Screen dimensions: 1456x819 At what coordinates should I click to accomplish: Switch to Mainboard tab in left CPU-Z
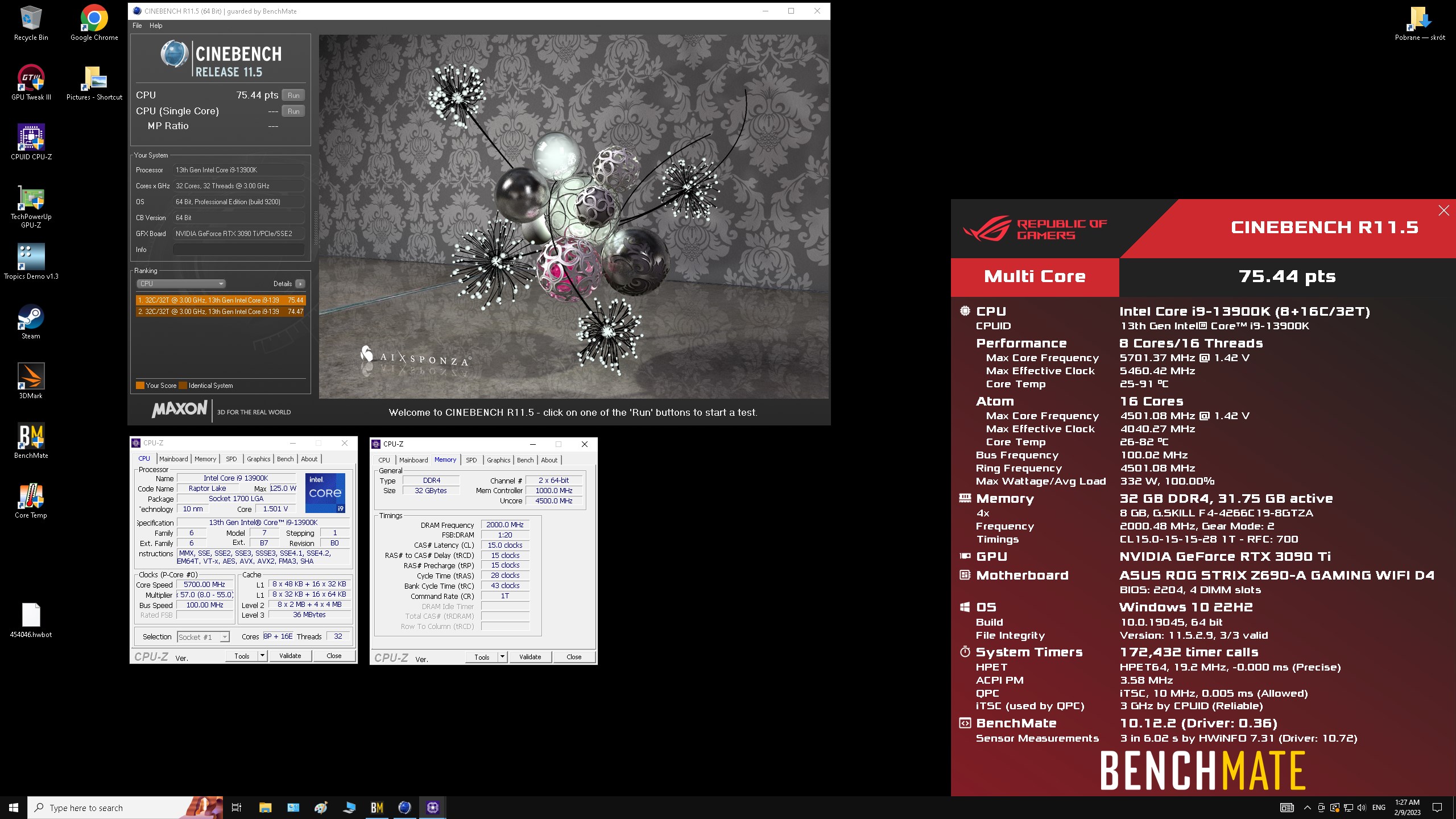click(173, 459)
